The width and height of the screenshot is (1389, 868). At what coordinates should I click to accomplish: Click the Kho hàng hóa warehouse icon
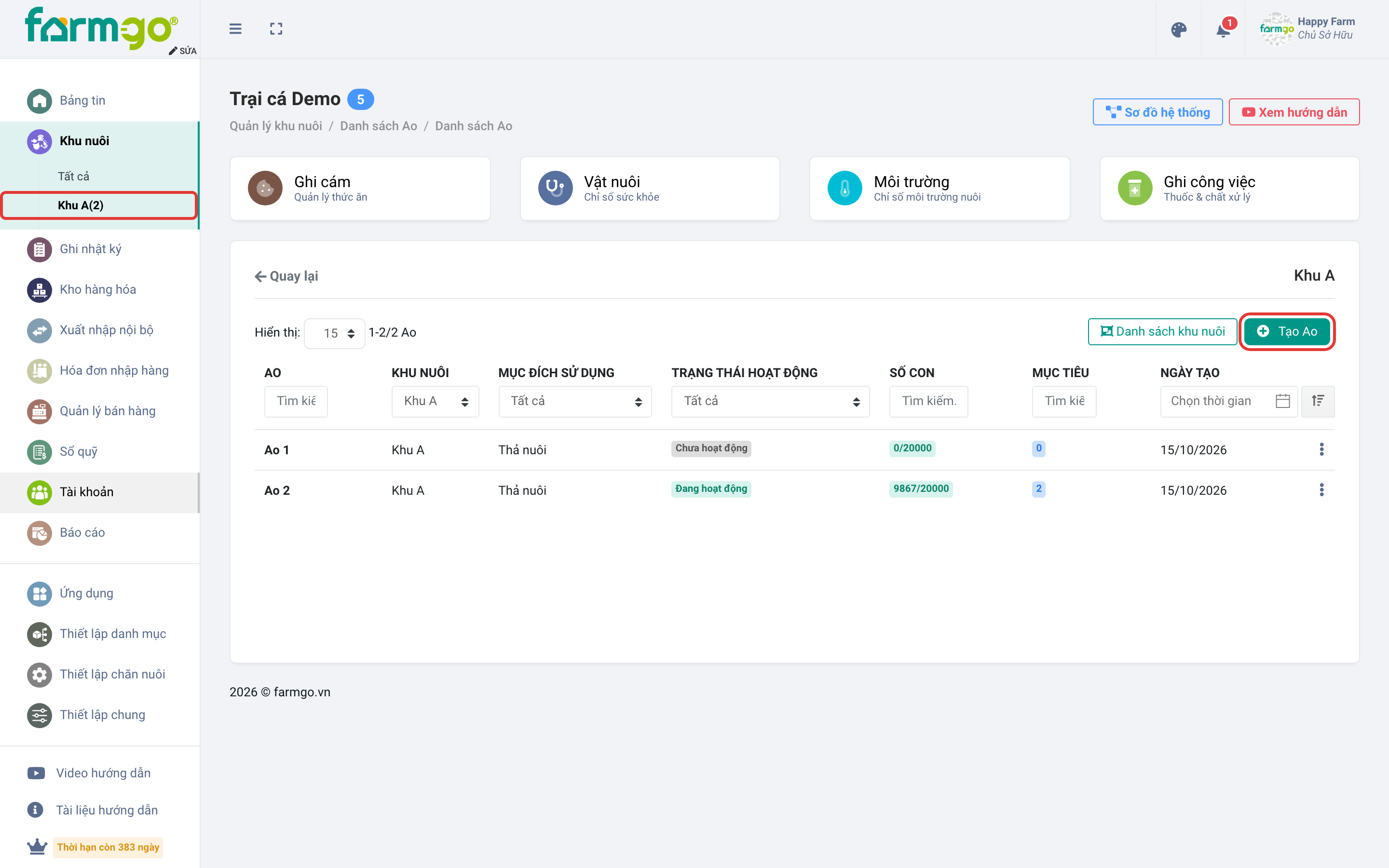40,289
